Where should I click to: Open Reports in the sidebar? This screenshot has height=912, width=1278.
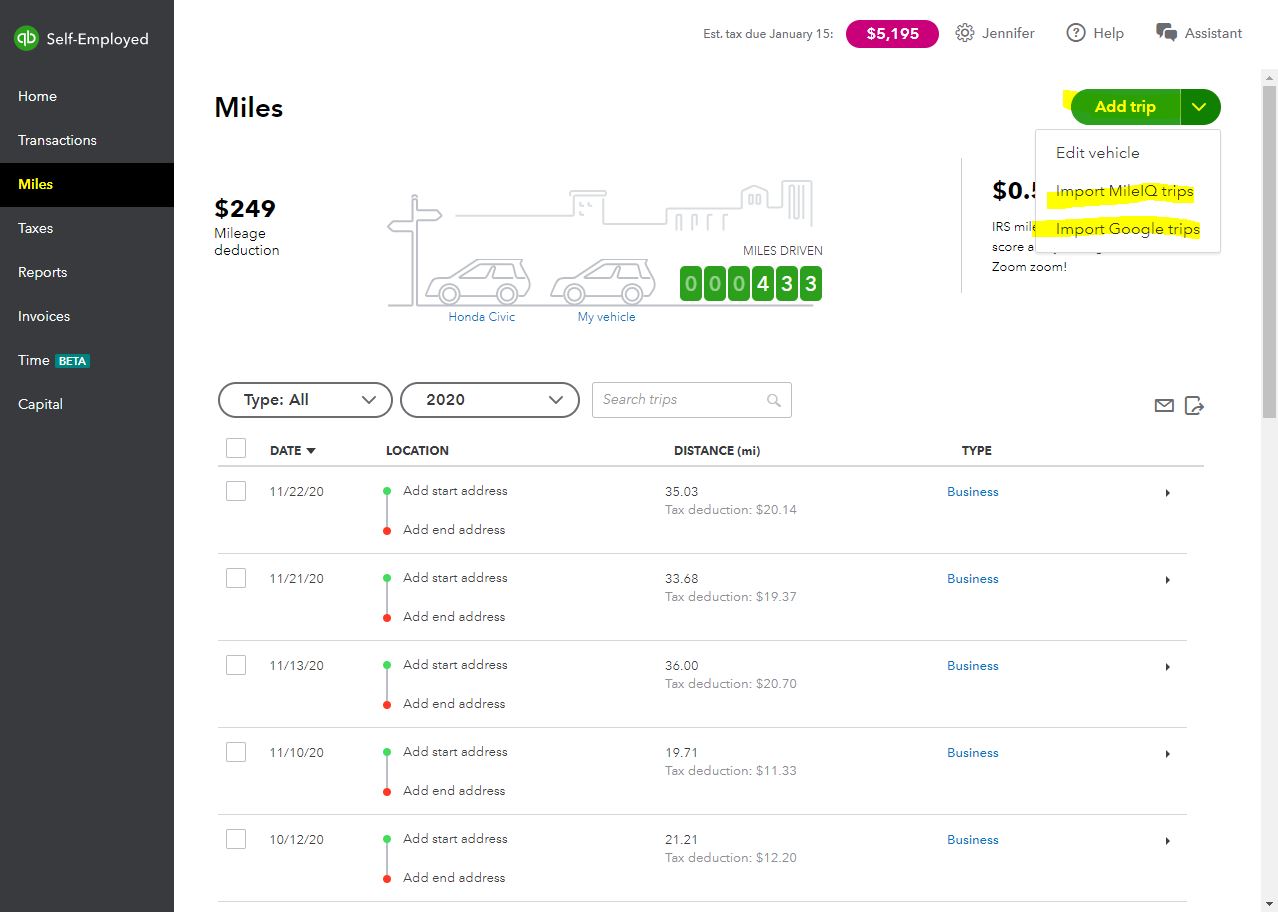tap(87, 272)
